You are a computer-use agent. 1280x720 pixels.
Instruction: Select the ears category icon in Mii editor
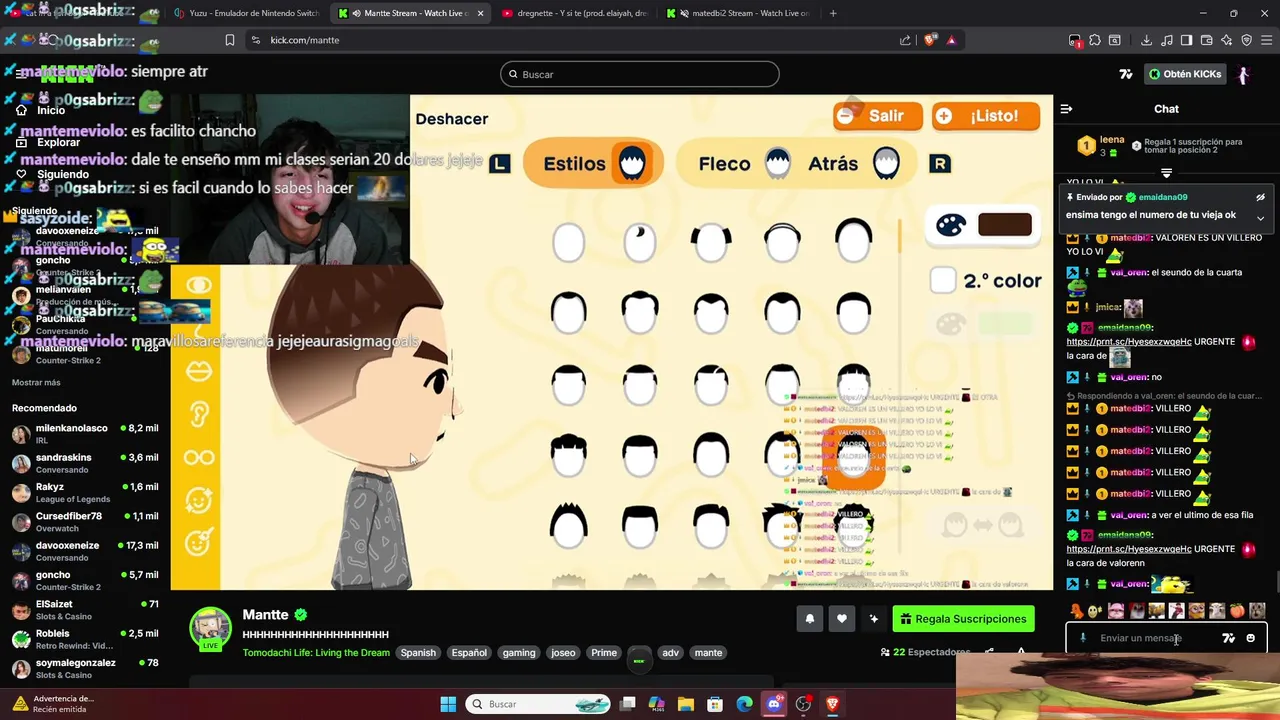(199, 414)
